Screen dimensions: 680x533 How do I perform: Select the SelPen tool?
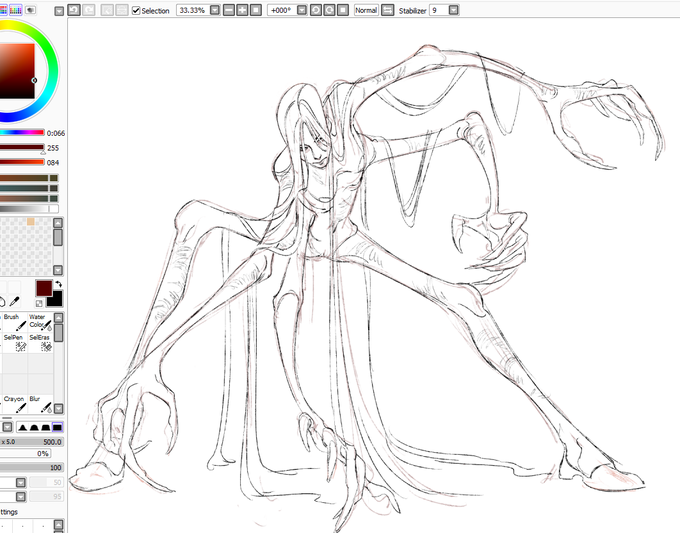[x=14, y=343]
